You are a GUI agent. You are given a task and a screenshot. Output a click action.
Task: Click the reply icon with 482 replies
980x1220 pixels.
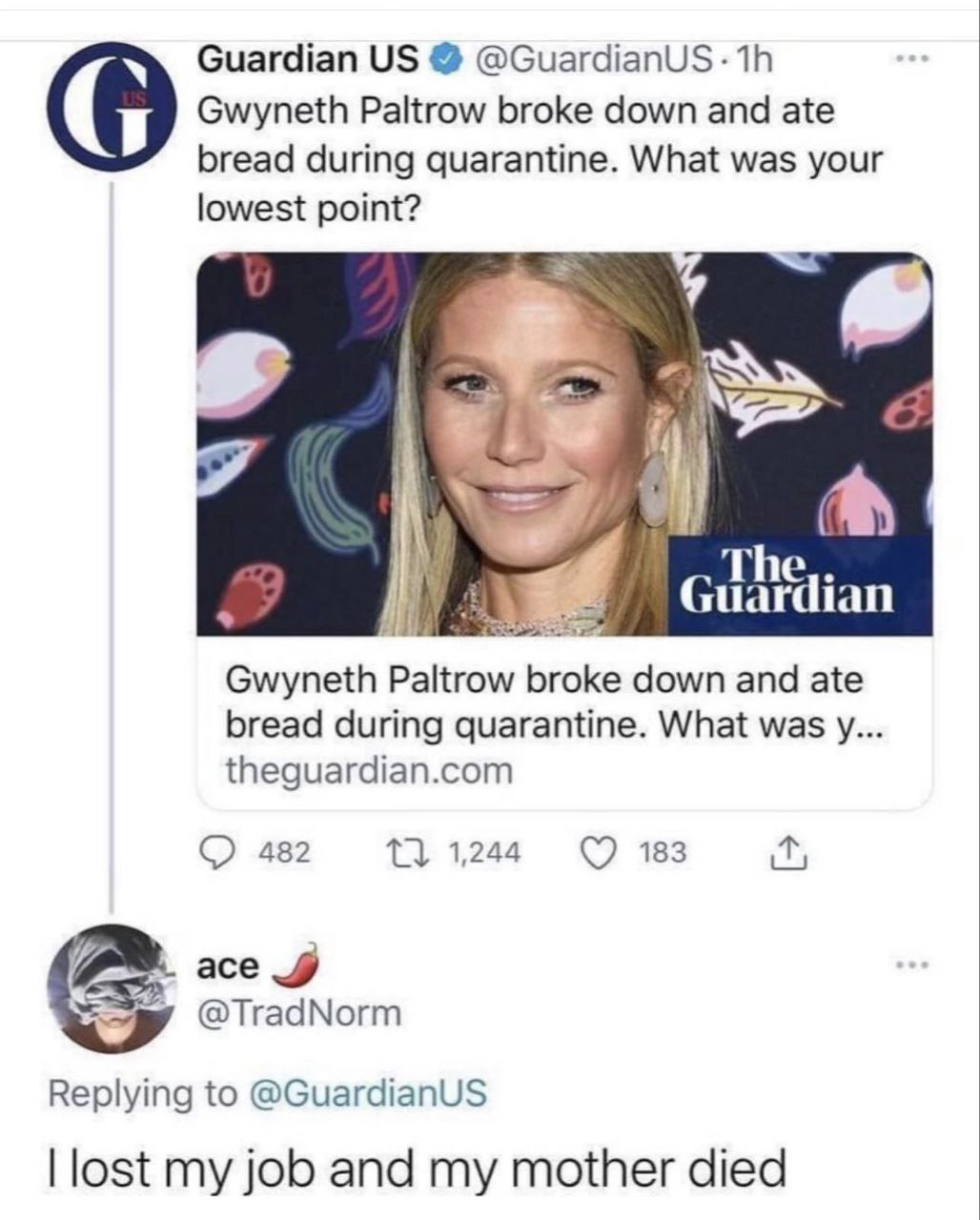click(x=218, y=852)
